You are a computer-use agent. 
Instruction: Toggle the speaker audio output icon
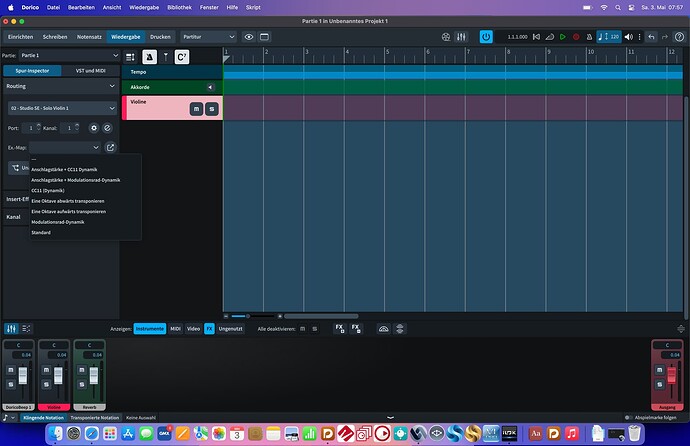pos(629,37)
